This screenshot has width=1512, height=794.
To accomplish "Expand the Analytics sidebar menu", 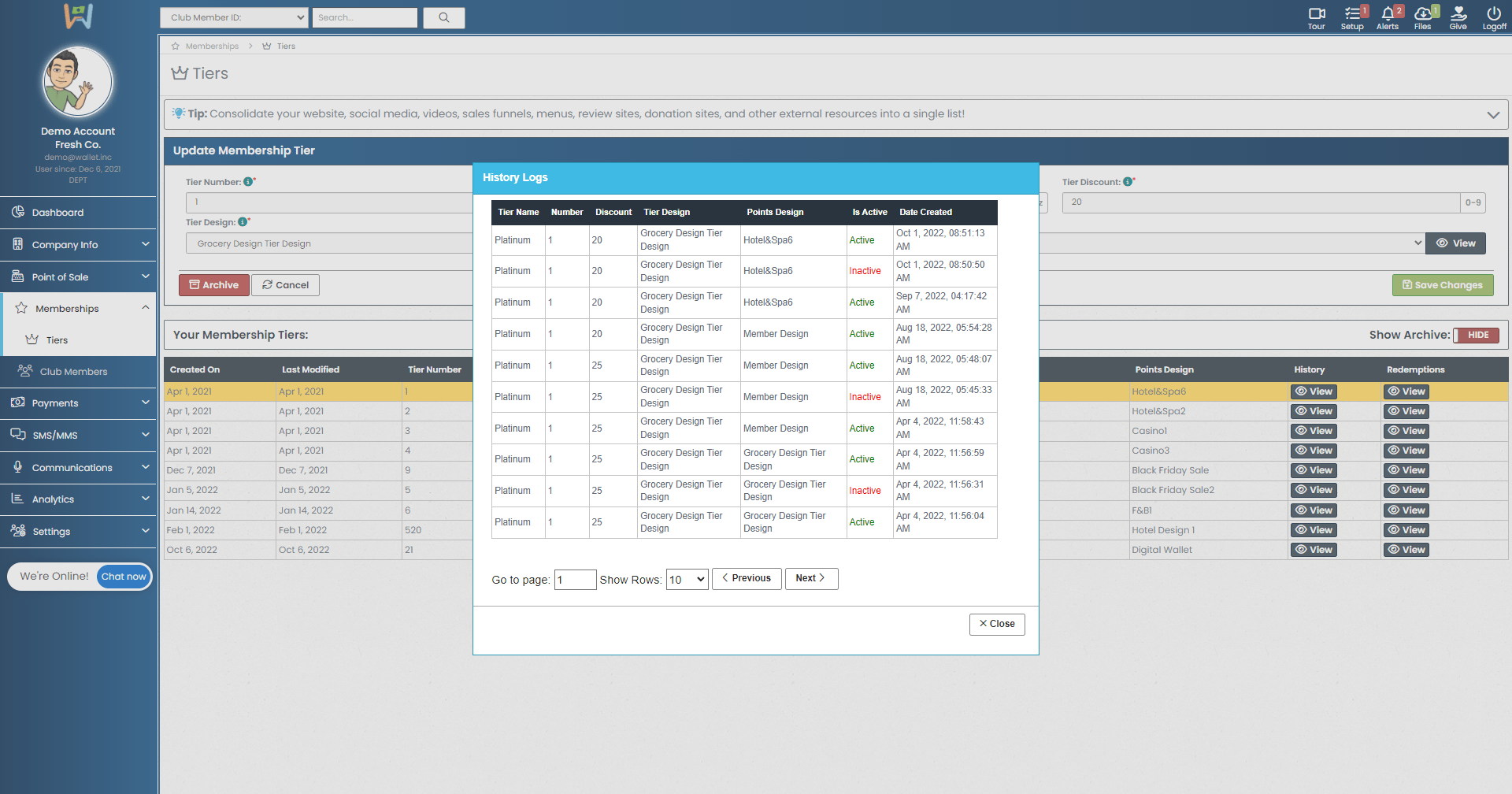I will [79, 499].
